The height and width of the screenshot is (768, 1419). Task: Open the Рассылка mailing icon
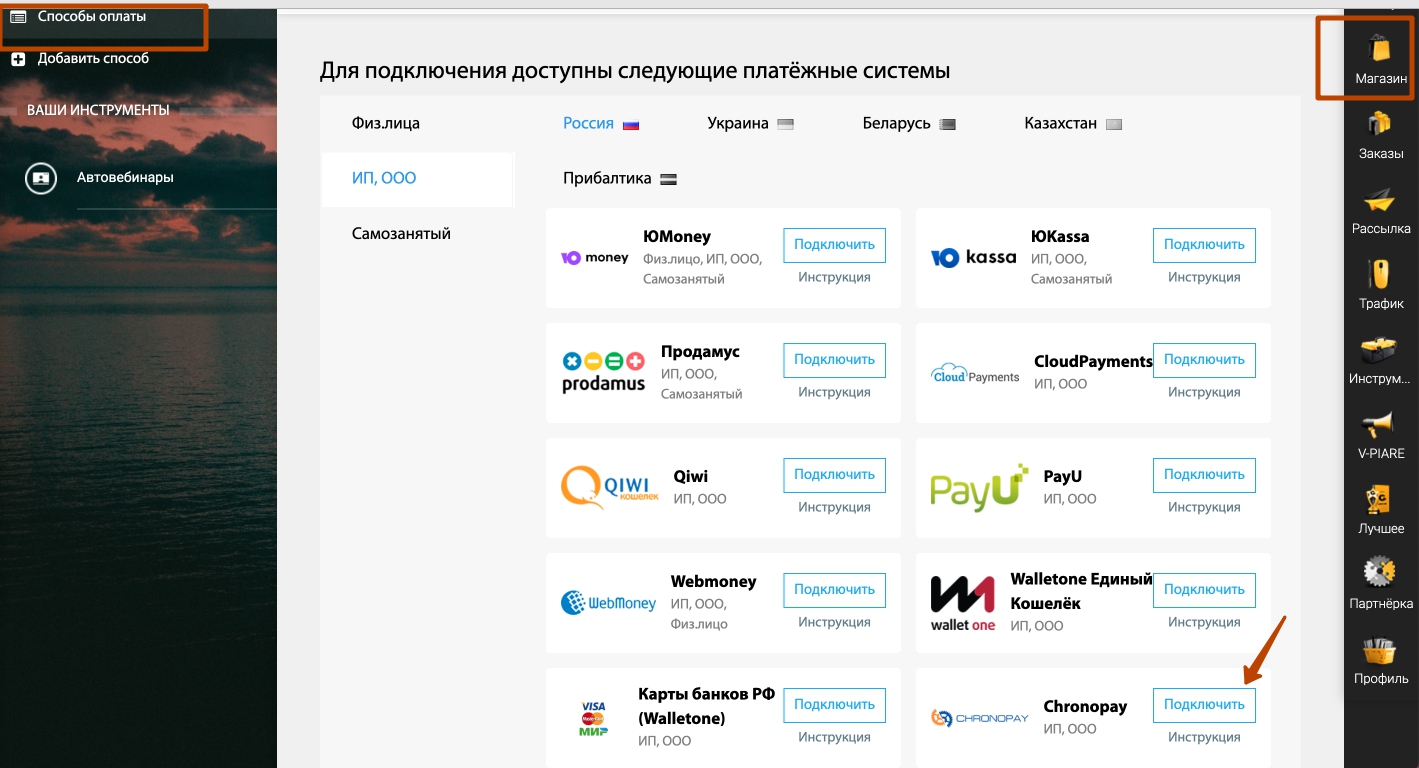(1380, 199)
